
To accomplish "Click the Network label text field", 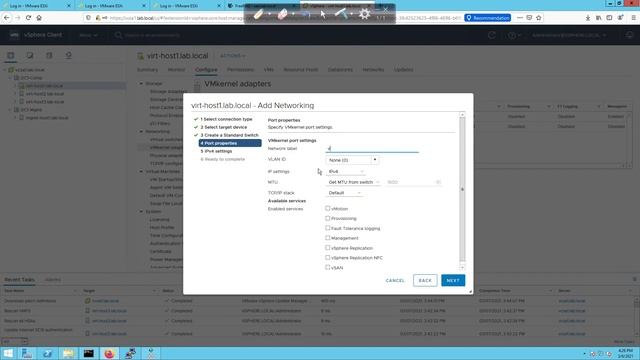I will click(372, 149).
